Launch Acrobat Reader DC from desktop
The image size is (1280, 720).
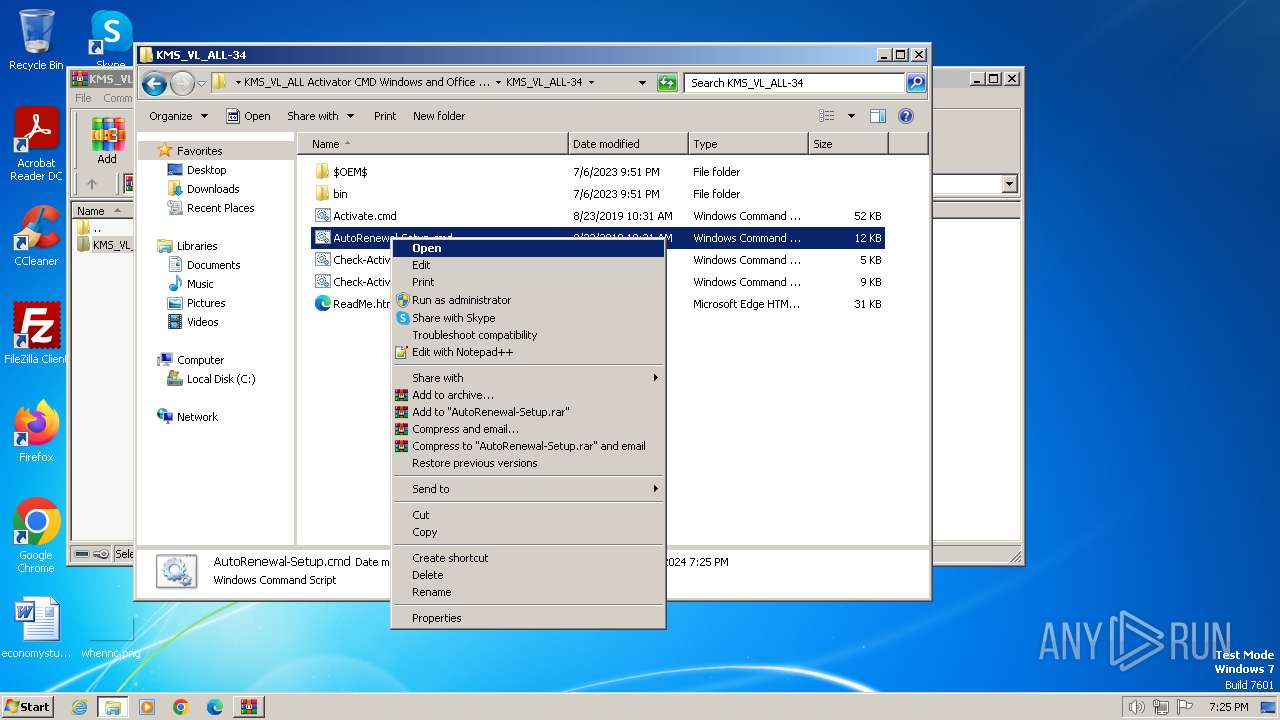click(x=36, y=145)
